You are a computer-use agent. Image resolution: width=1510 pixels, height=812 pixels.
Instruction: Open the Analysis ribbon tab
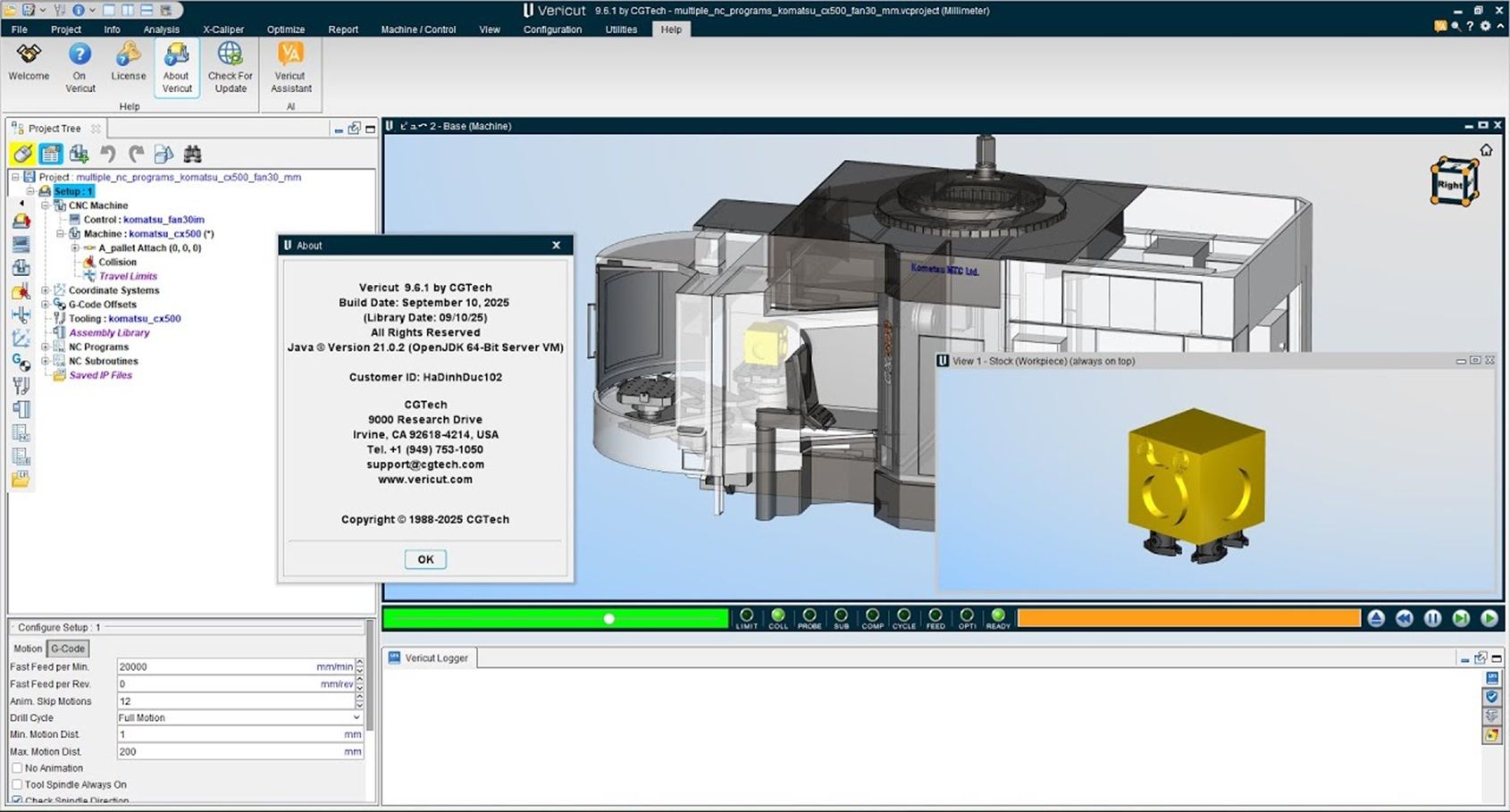(x=161, y=29)
